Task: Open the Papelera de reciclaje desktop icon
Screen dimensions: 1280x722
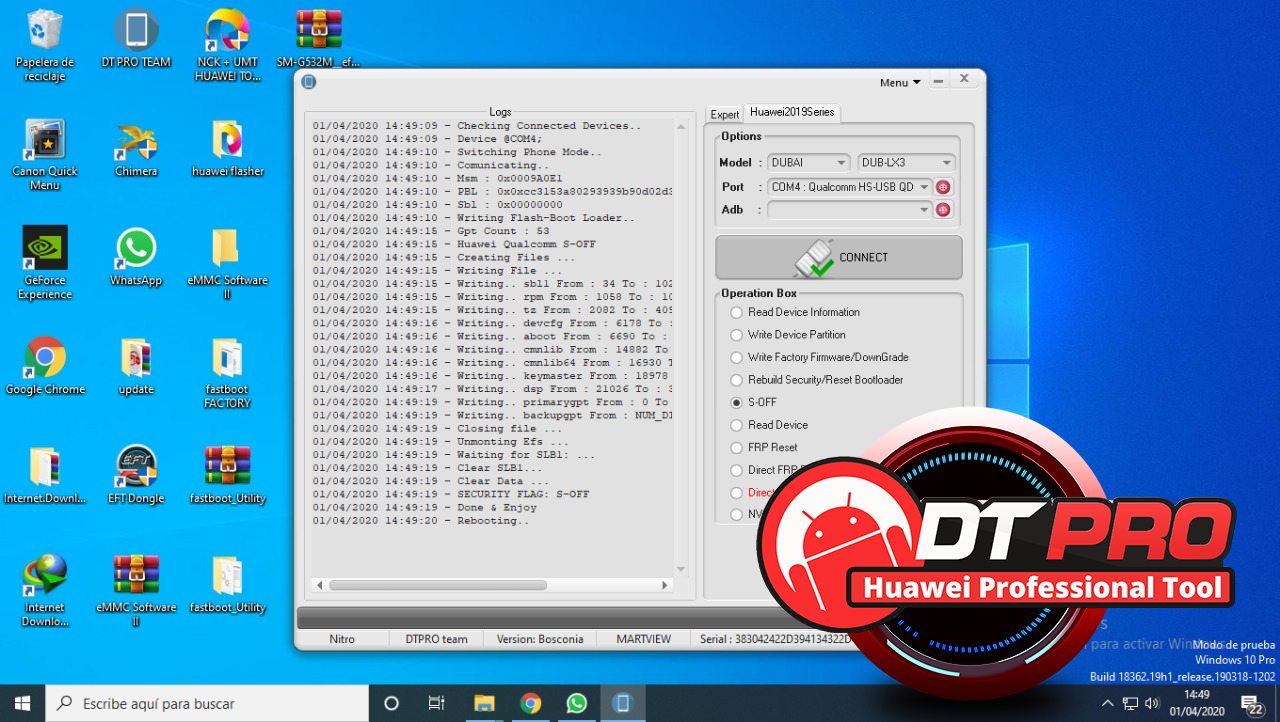Action: (45, 45)
